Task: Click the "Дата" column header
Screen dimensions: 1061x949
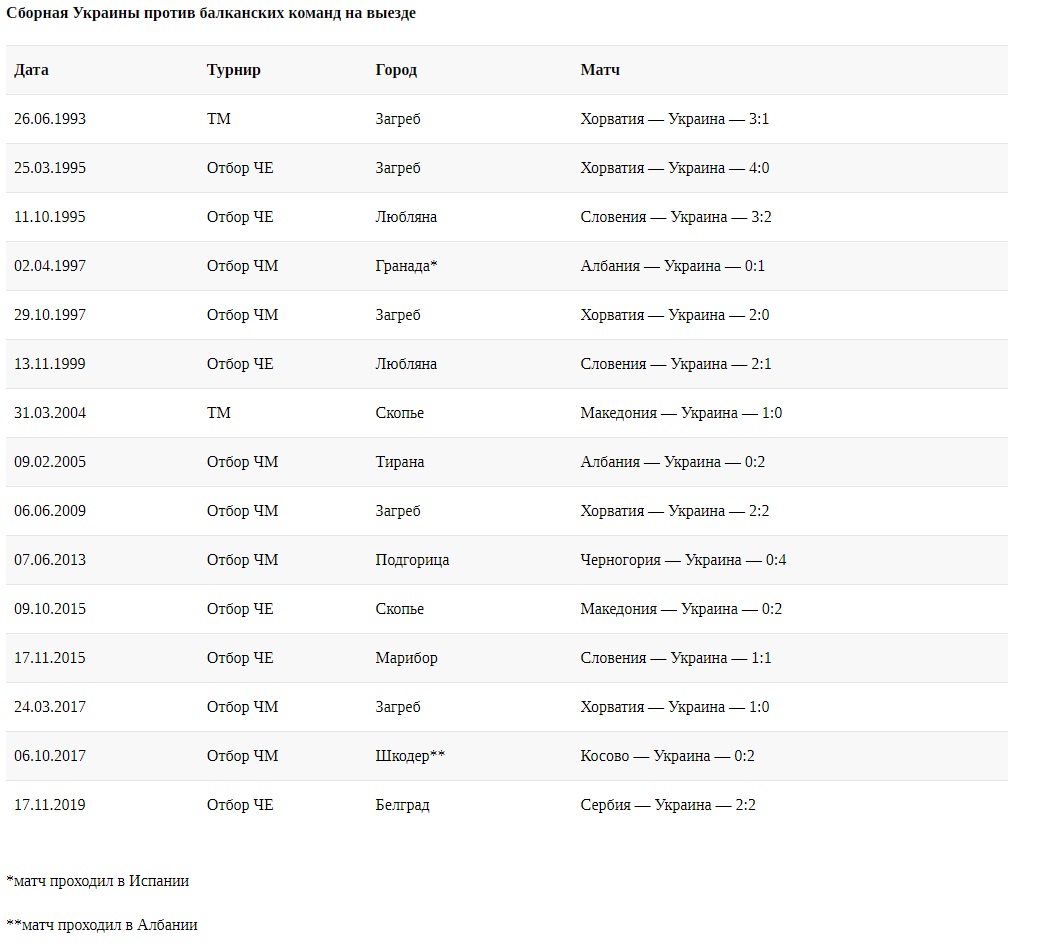Action: pos(31,70)
